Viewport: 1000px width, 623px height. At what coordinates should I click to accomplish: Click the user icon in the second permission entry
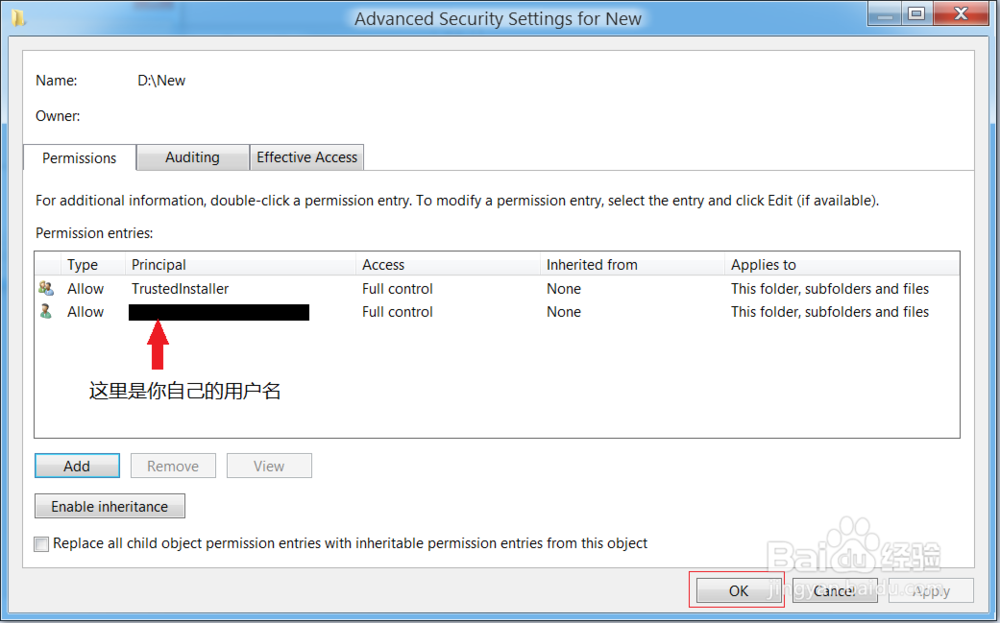point(46,312)
